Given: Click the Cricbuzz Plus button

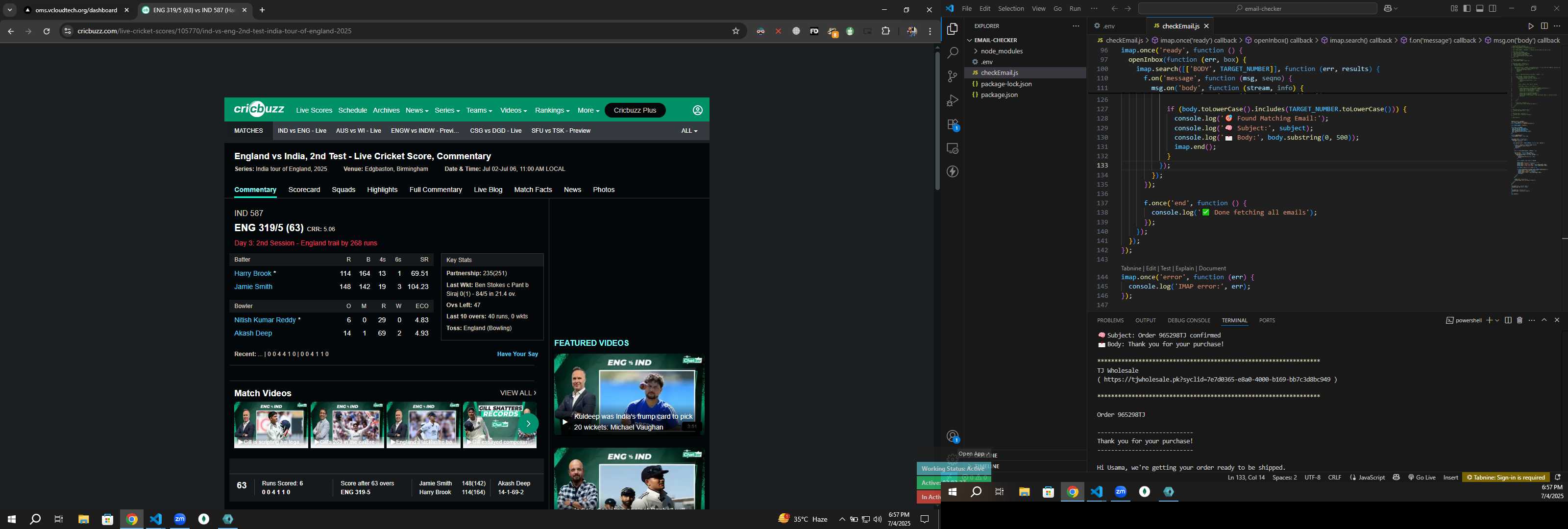Looking at the screenshot, I should click(635, 110).
